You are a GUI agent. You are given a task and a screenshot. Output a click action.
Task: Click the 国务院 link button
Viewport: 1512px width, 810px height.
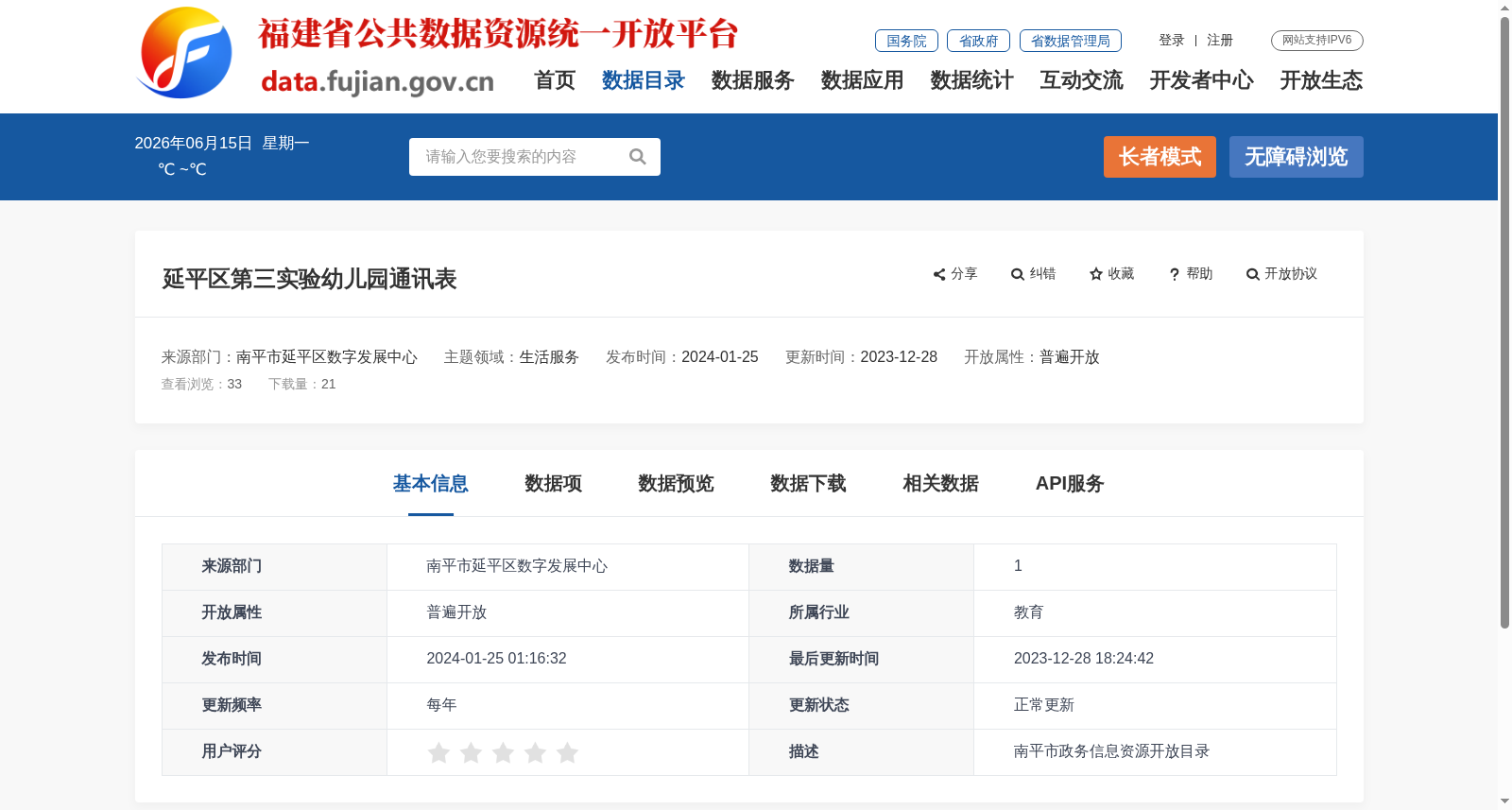pyautogui.click(x=906, y=41)
